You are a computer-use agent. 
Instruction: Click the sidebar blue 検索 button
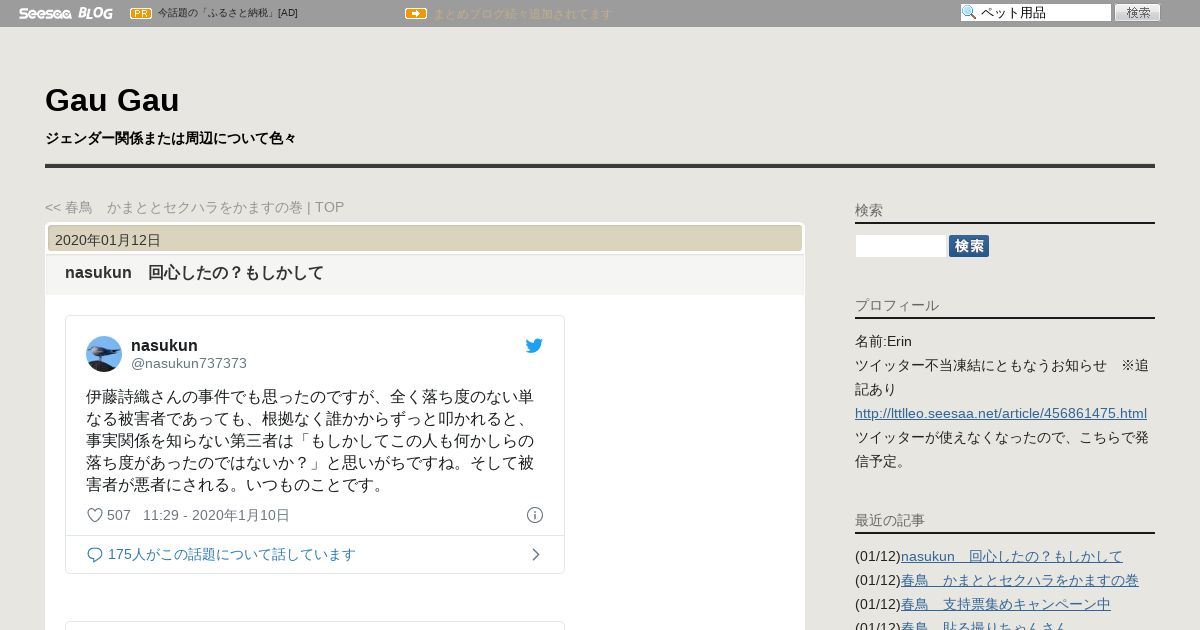coord(969,246)
